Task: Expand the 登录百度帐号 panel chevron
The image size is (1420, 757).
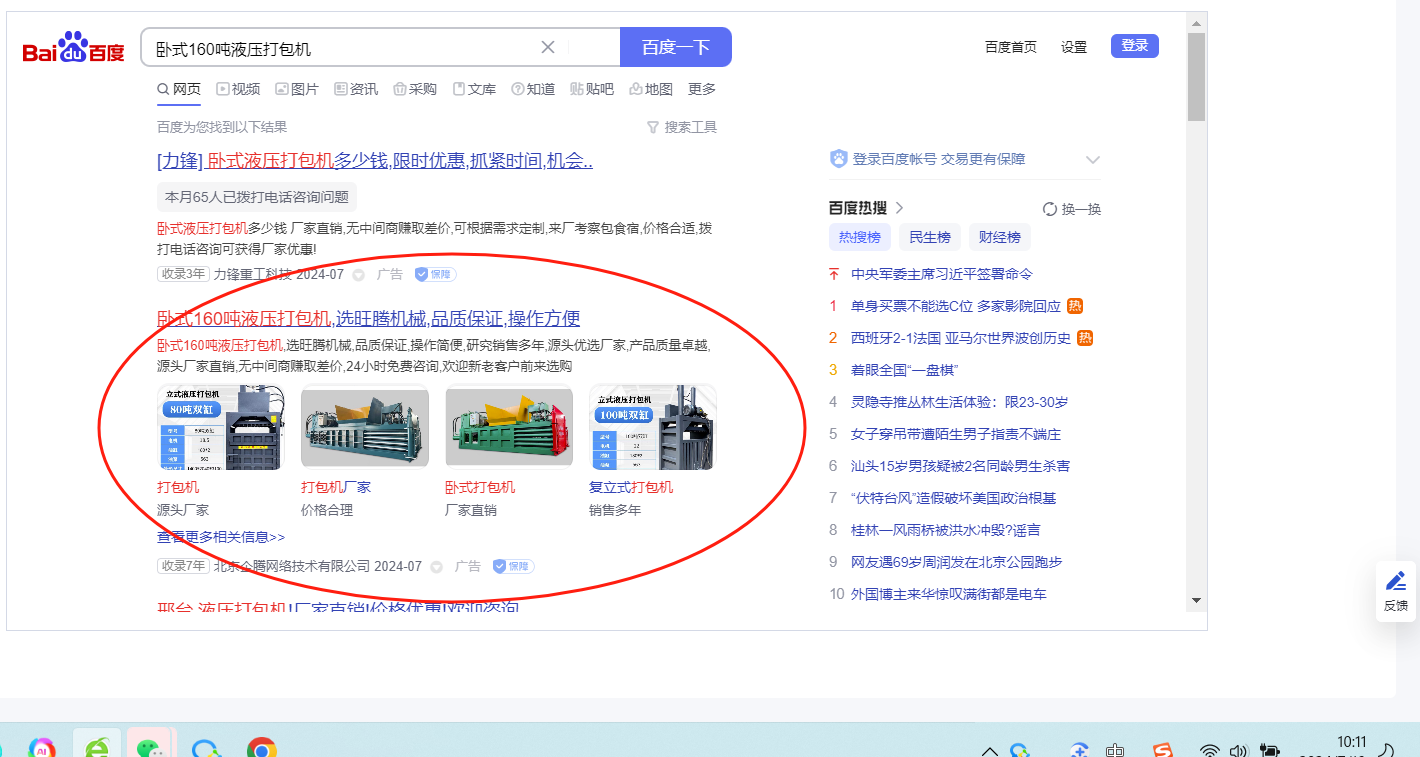Action: point(1093,160)
